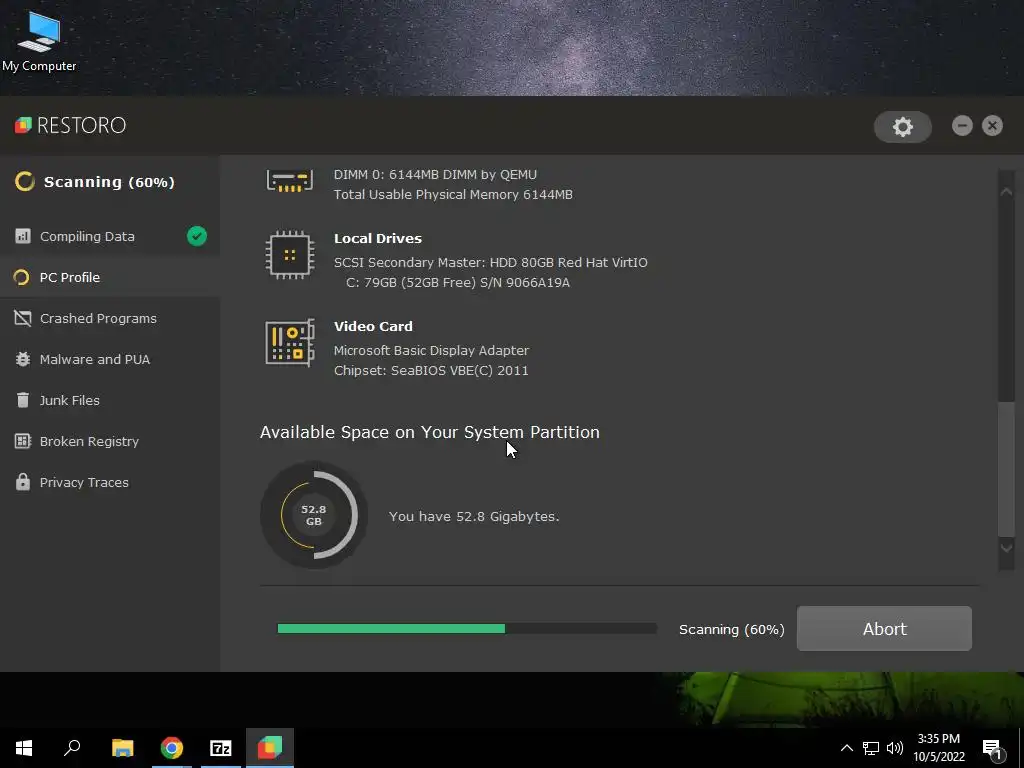1024x768 pixels.
Task: Click the Broken Registry icon
Action: pyautogui.click(x=23, y=441)
